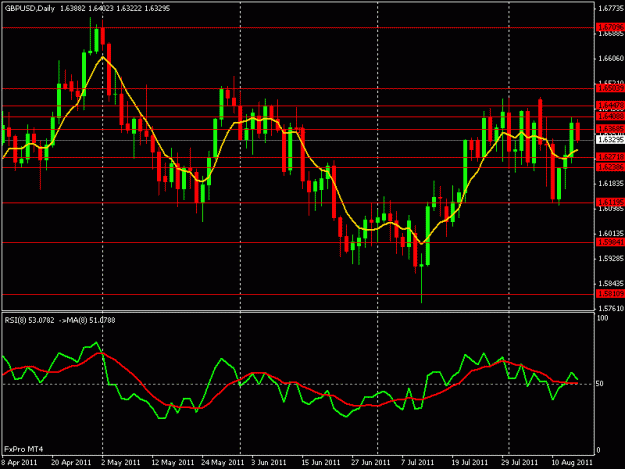Click the 15 Jun 2011 date label
This screenshot has width=625, height=469.
[320, 463]
